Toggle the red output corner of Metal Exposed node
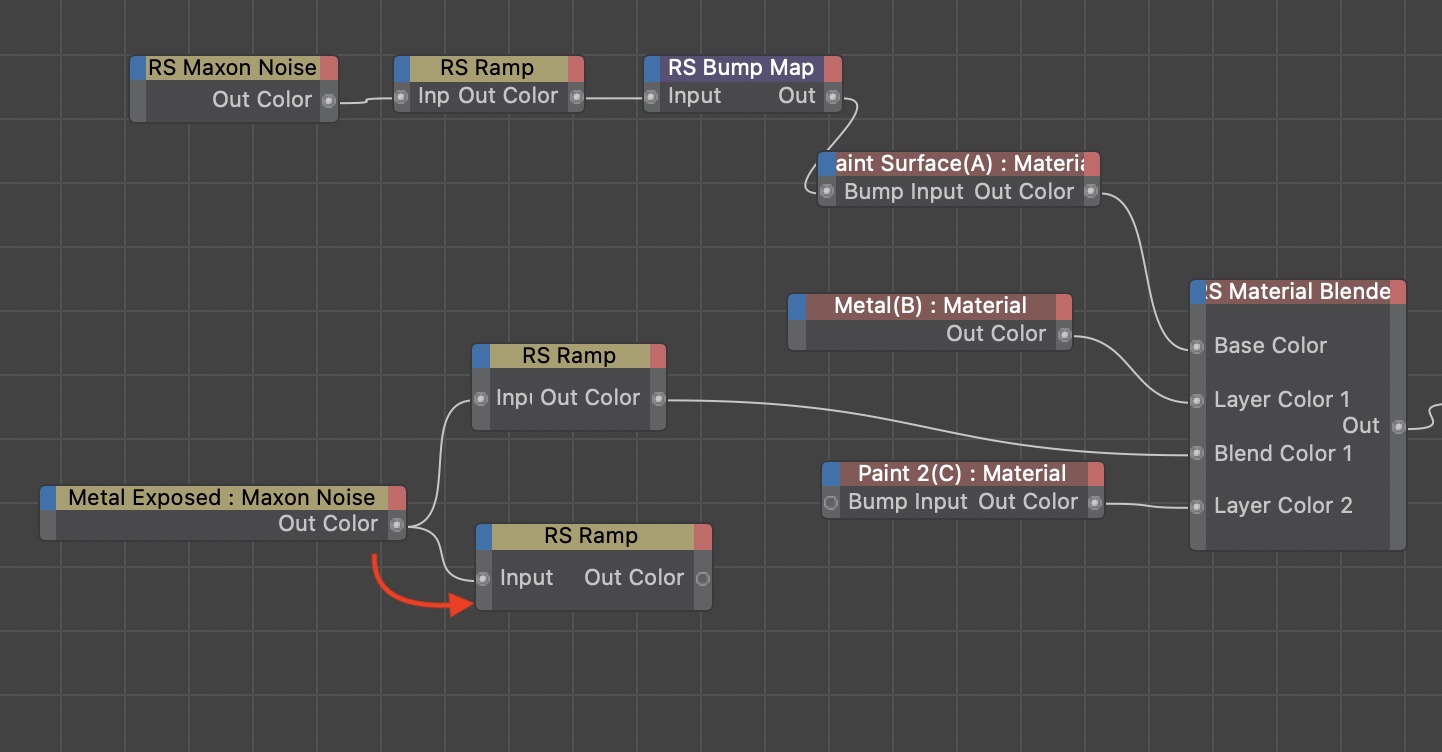The width and height of the screenshot is (1442, 752). (x=397, y=498)
